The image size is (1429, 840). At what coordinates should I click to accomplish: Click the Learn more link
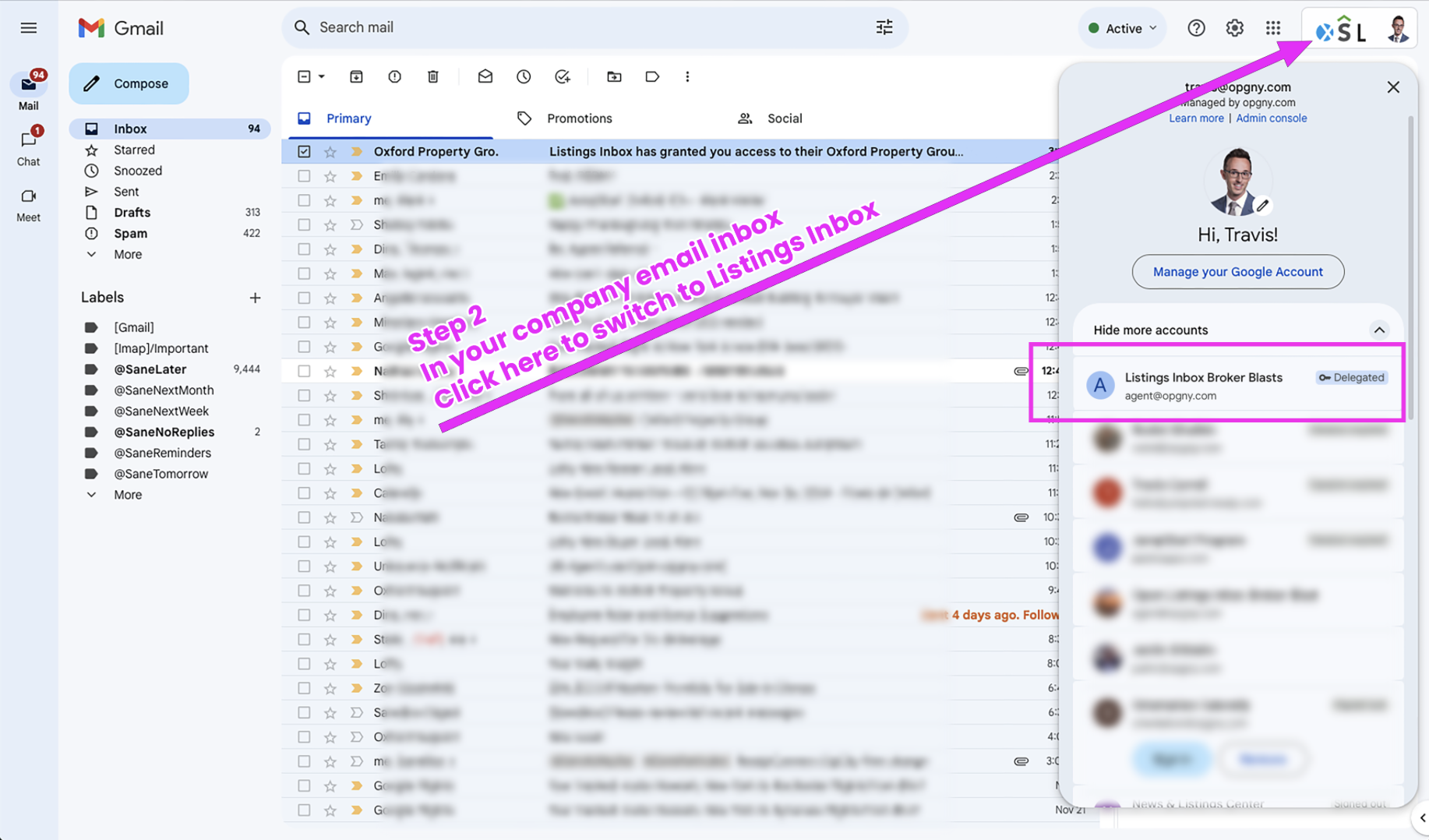click(1196, 118)
